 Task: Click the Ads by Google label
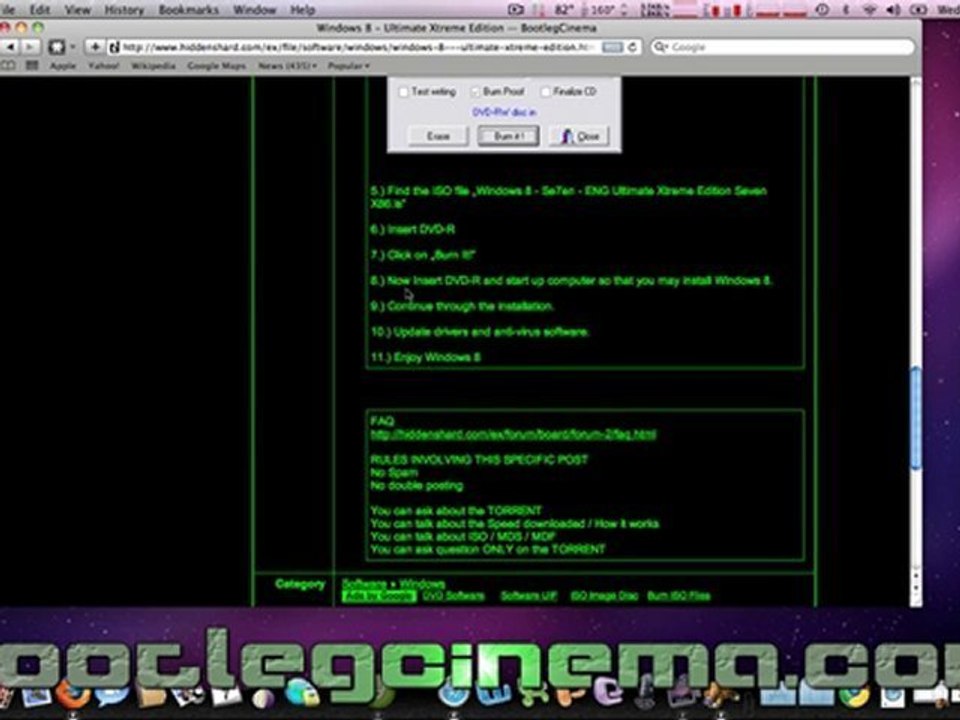[x=379, y=596]
